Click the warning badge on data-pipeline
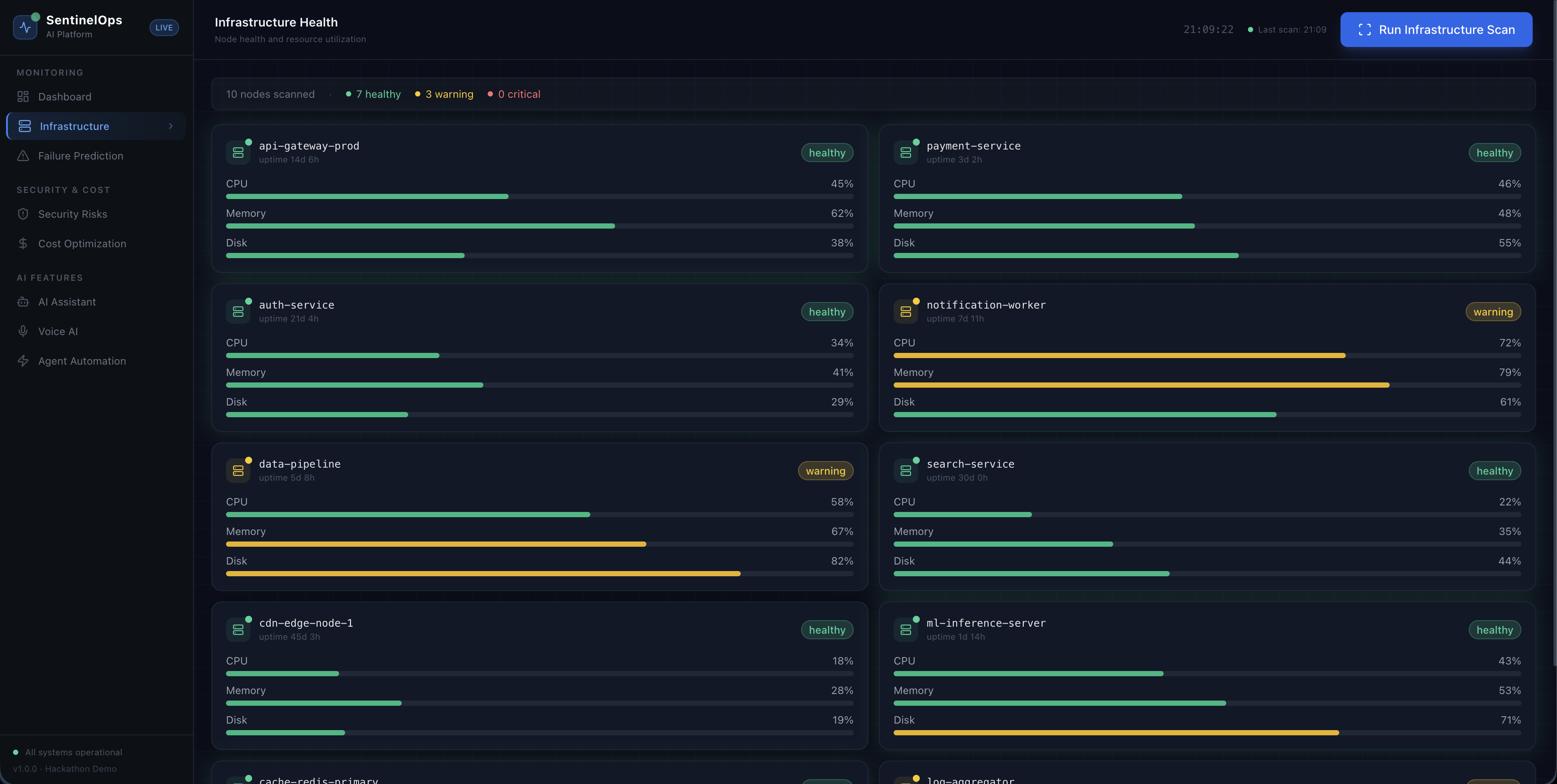The height and width of the screenshot is (784, 1557). (x=825, y=471)
